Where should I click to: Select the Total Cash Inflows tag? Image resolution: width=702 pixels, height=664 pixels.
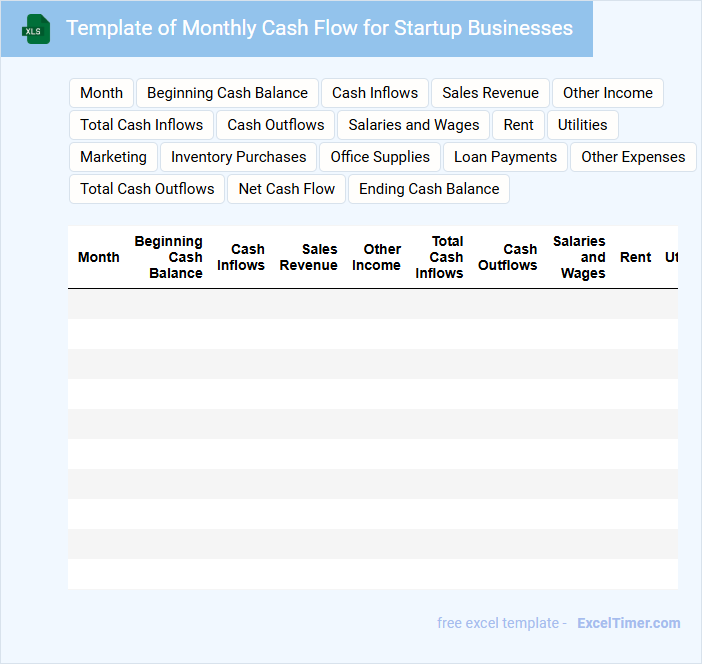pyautogui.click(x=141, y=125)
